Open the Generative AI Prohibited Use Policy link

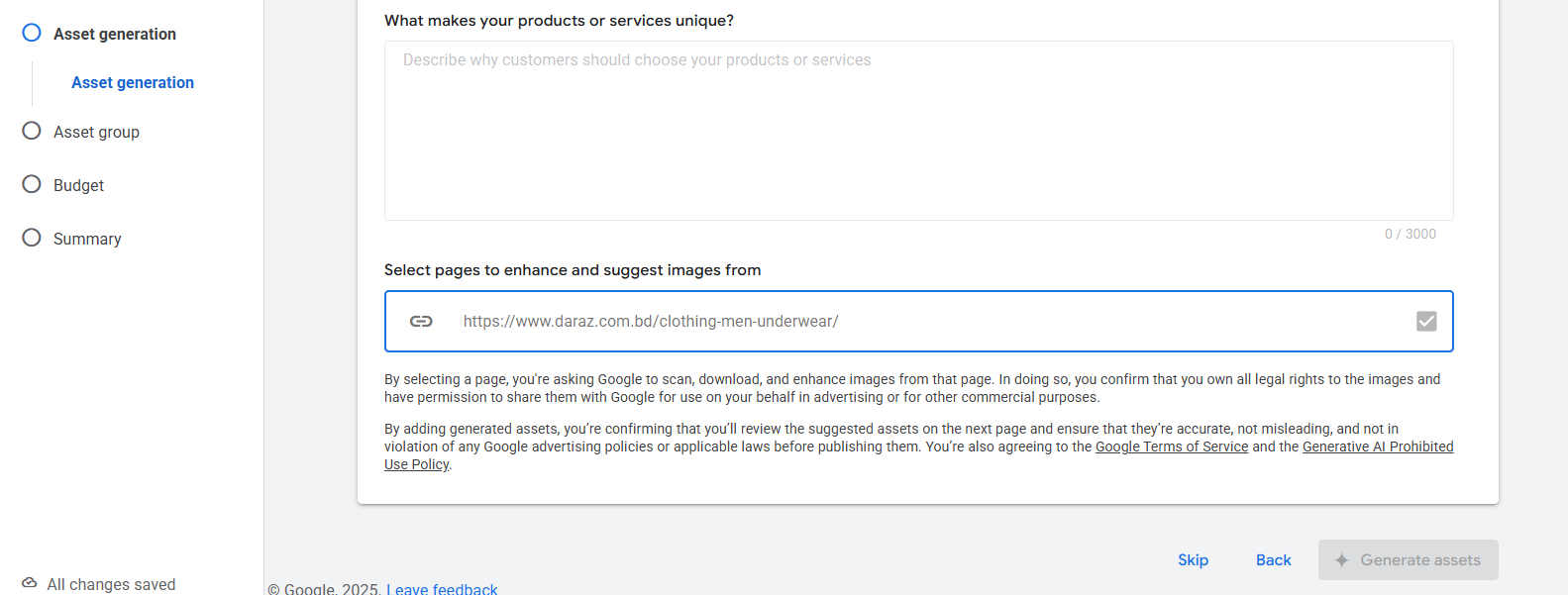click(x=1377, y=446)
